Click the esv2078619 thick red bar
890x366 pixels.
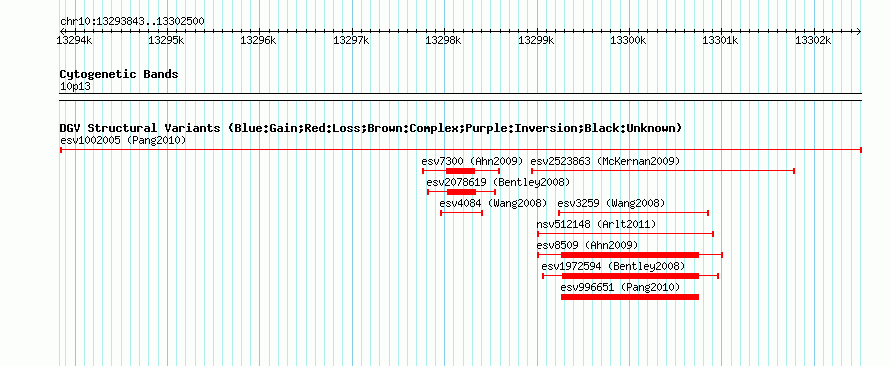[461, 192]
